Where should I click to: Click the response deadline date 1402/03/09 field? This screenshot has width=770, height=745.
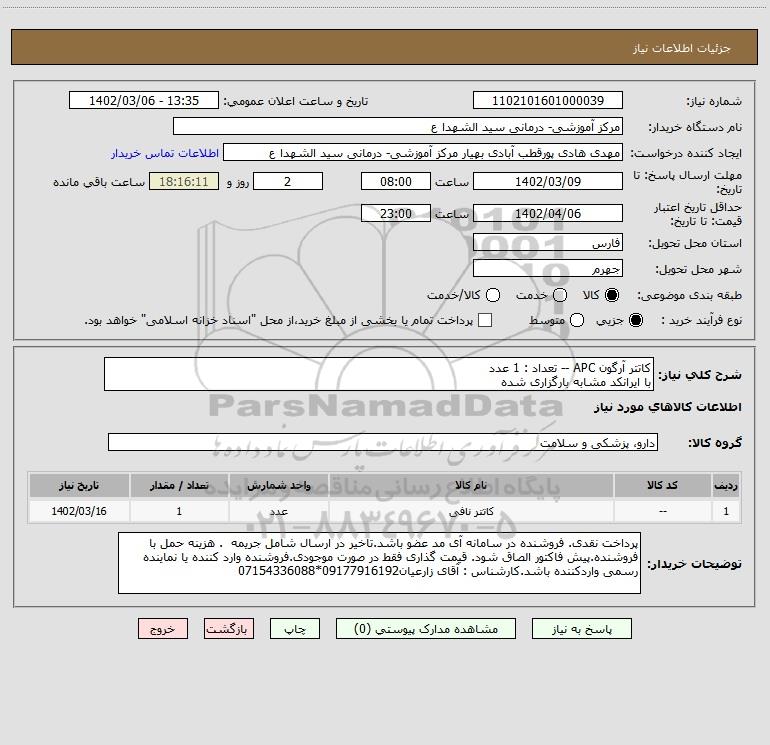click(548, 181)
